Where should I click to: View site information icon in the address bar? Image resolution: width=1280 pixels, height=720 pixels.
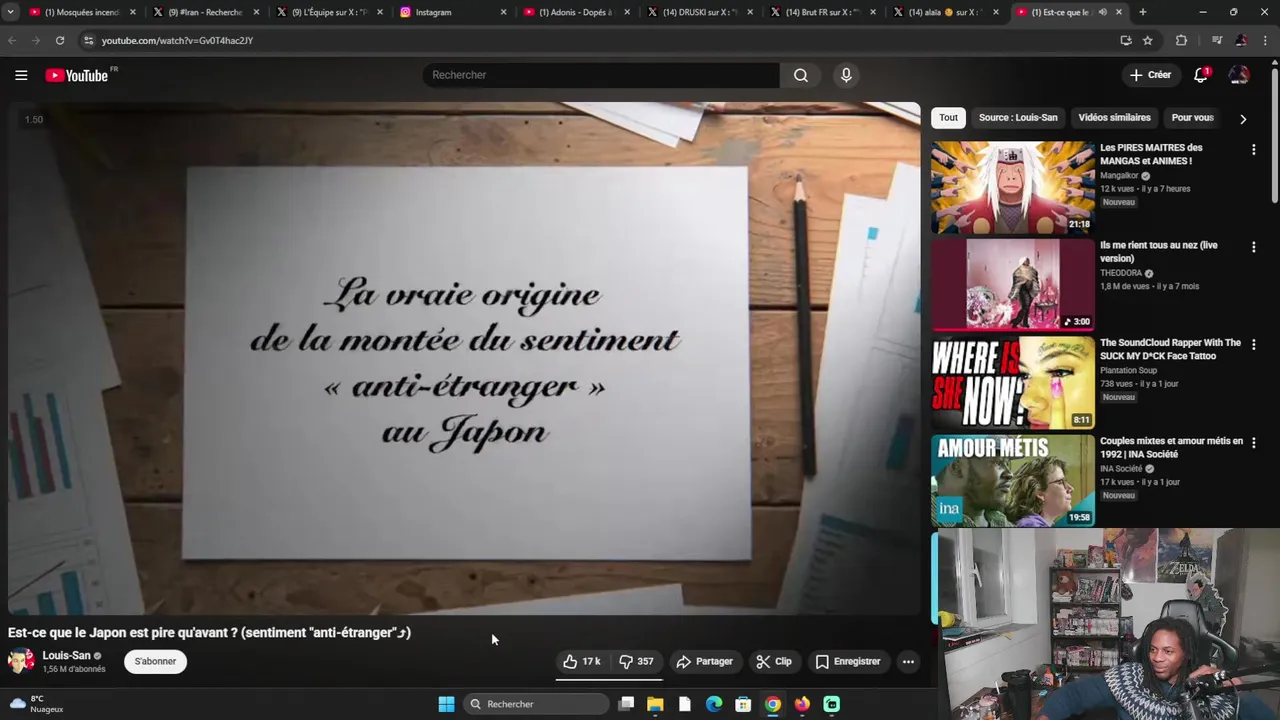click(88, 40)
